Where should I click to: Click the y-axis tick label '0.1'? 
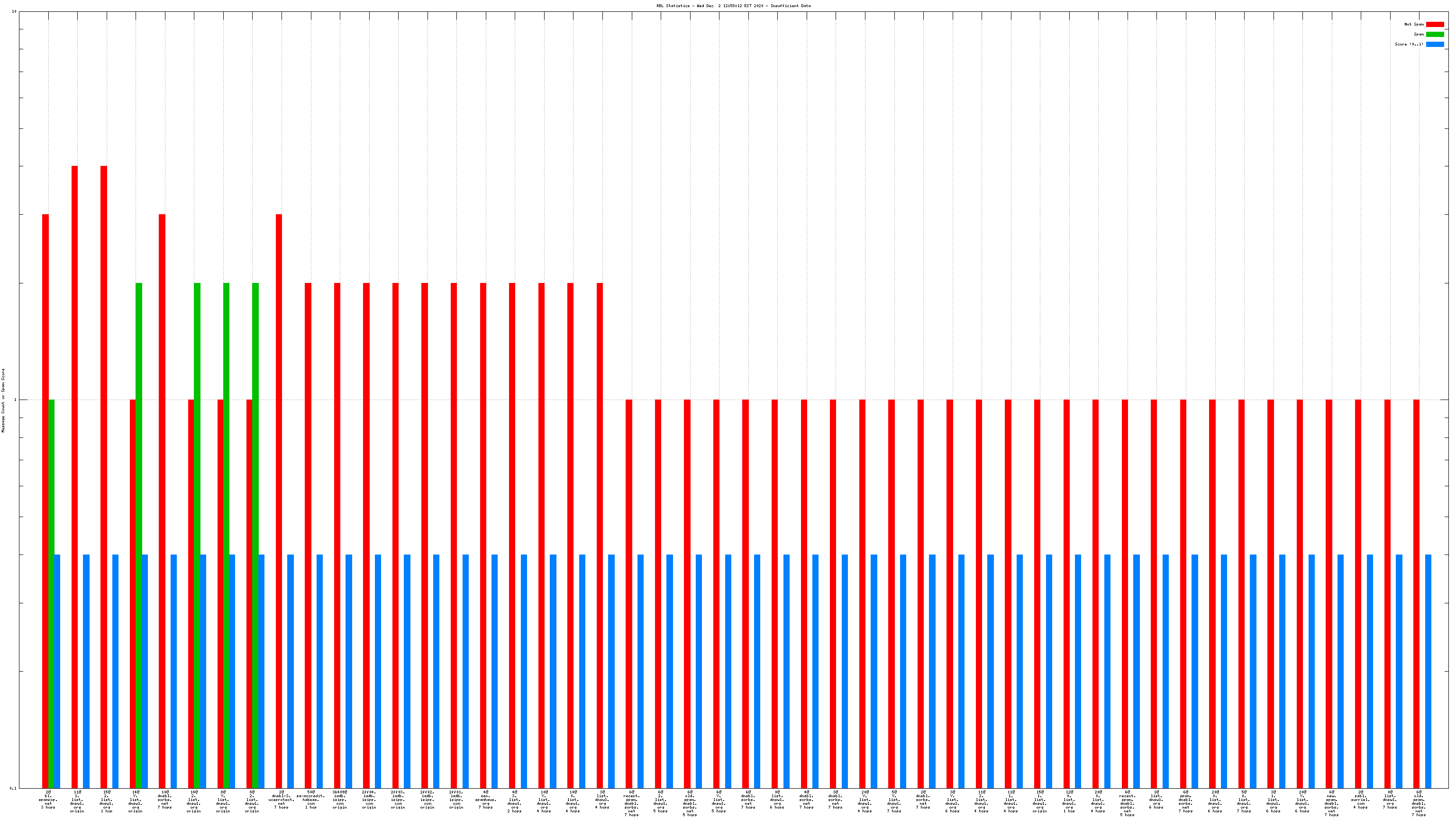13,788
